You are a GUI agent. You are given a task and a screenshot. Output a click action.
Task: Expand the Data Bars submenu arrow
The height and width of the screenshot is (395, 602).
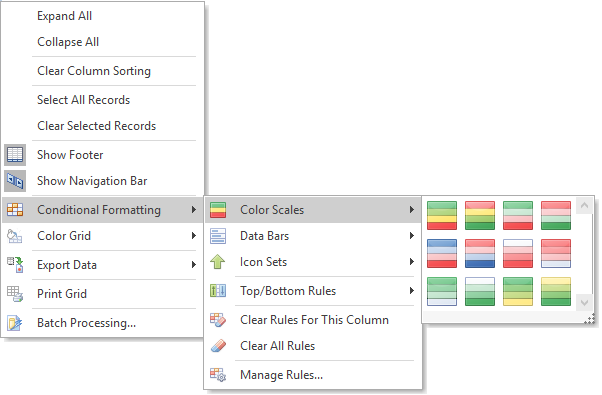click(x=412, y=236)
